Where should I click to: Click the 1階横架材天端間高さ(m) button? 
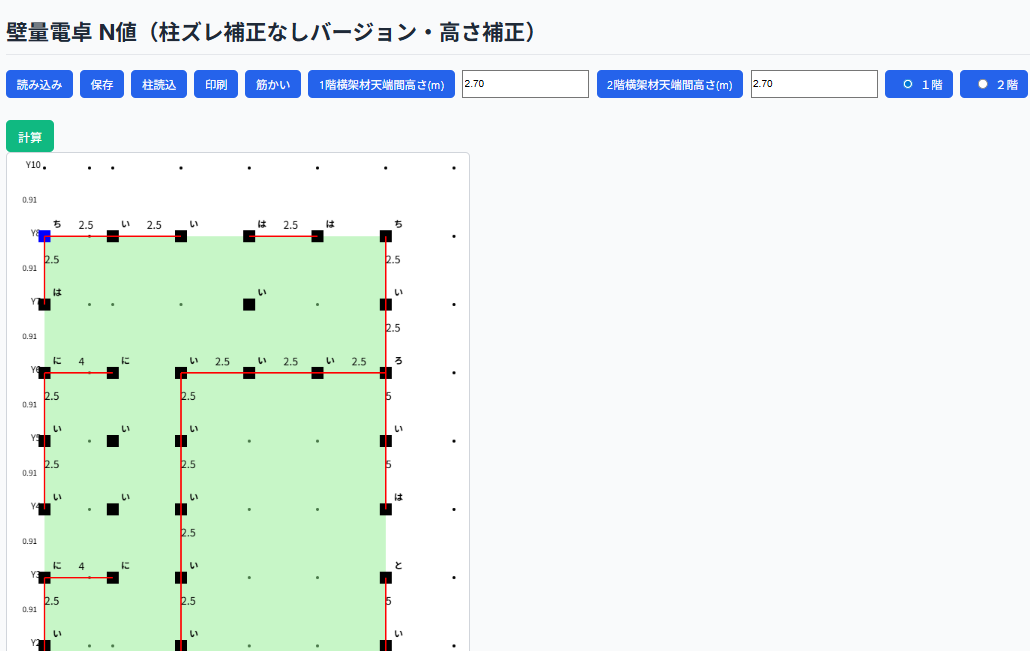(381, 84)
